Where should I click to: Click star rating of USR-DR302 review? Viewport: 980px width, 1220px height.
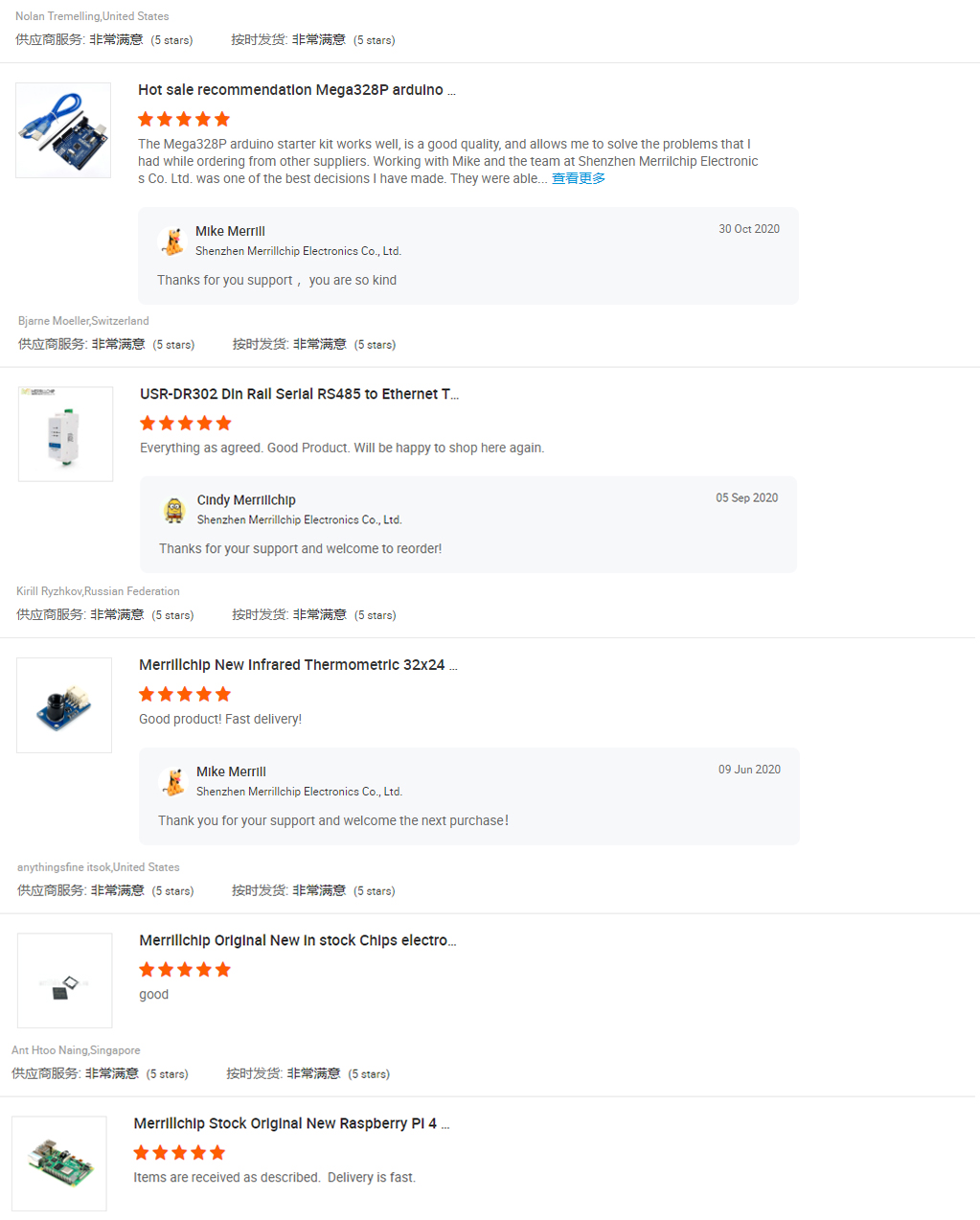pyautogui.click(x=186, y=423)
